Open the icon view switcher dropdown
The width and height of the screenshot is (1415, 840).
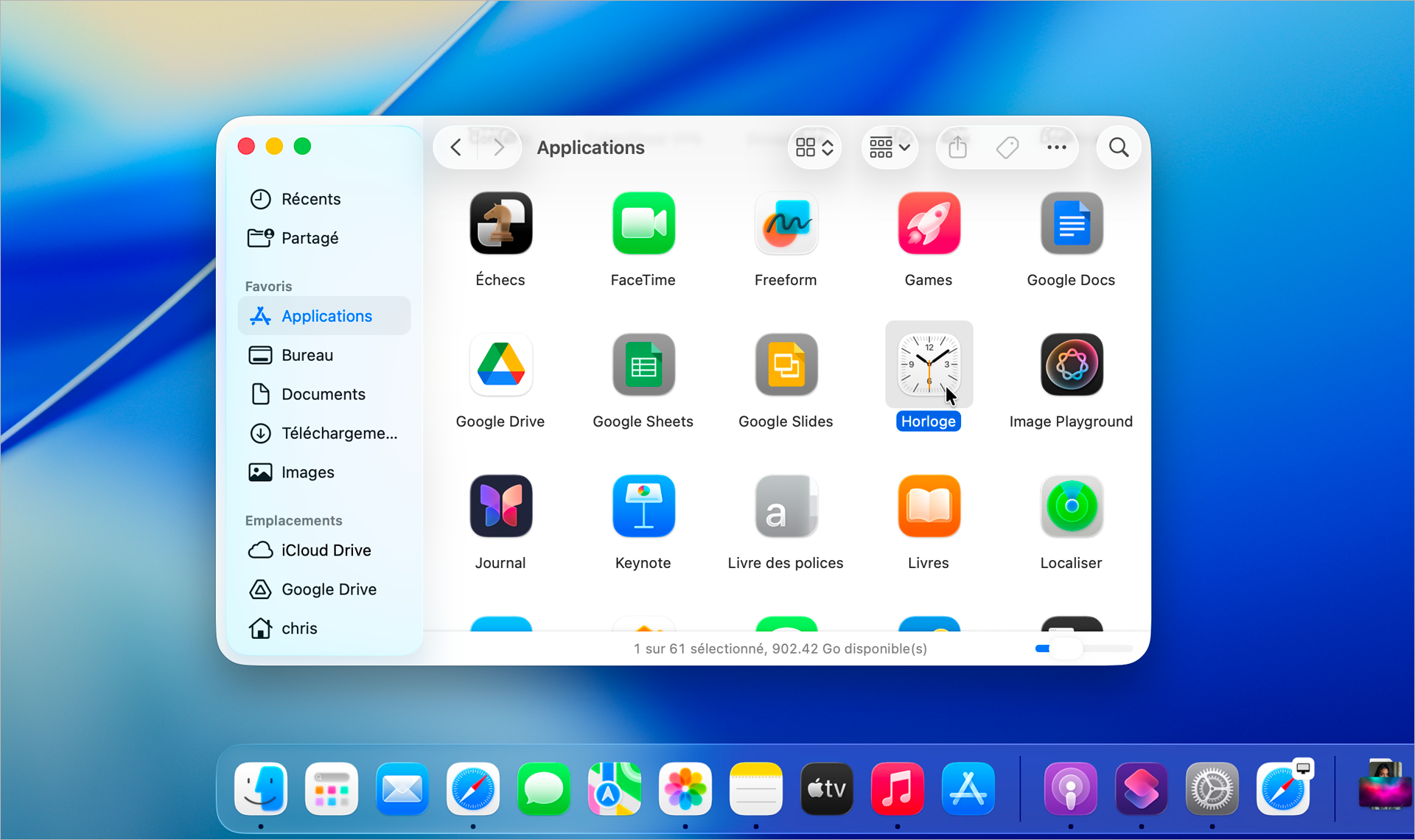pyautogui.click(x=814, y=147)
